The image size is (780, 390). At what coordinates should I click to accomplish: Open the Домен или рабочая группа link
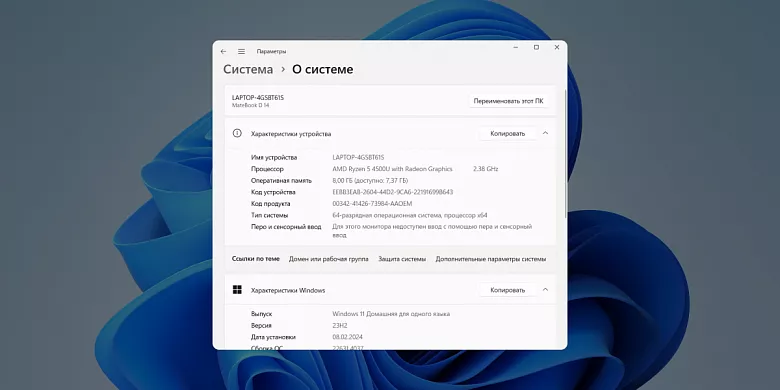(328, 259)
